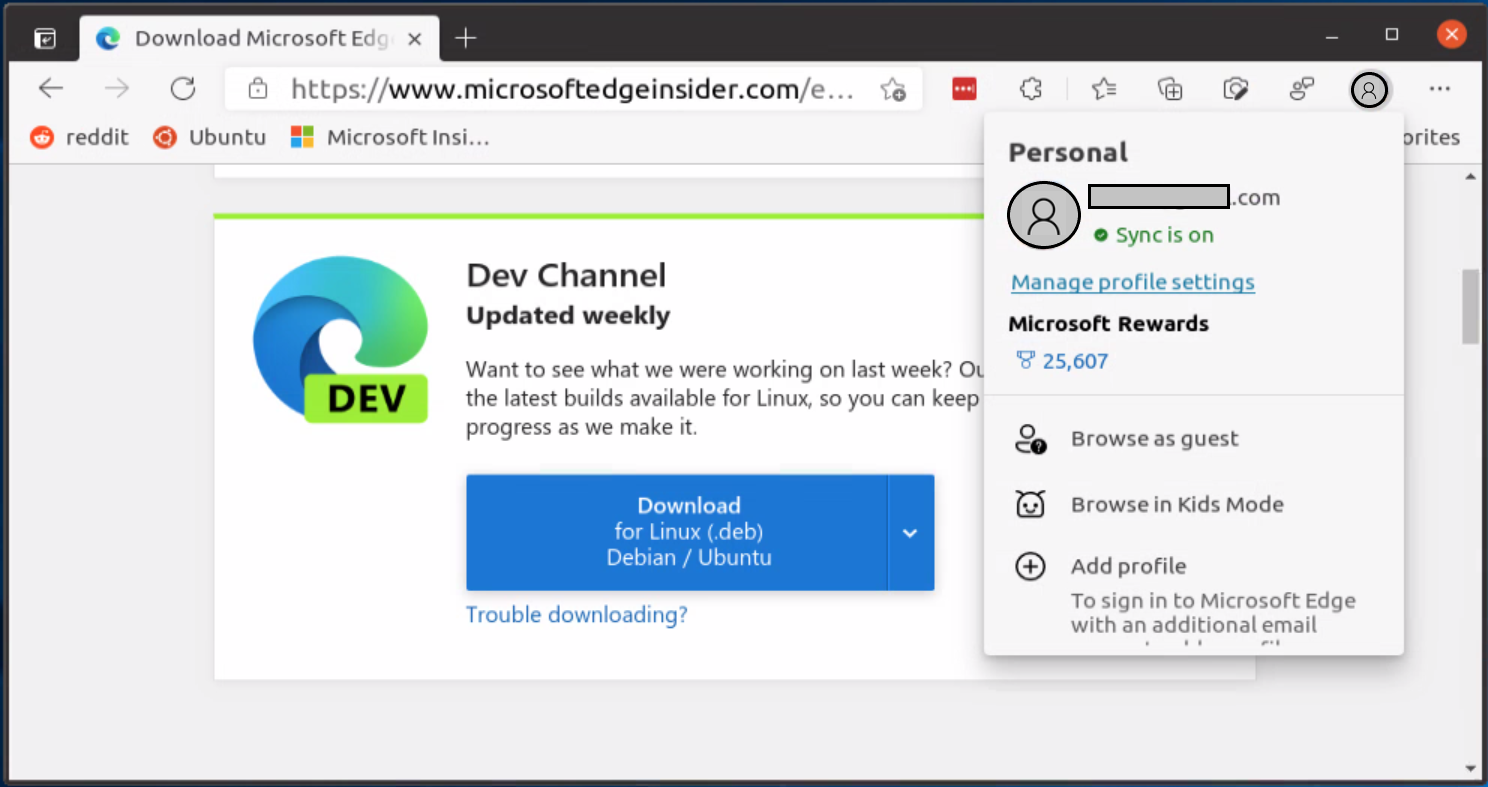1488x787 pixels.
Task: Click the profile avatar in the toolbar
Action: 1370,89
